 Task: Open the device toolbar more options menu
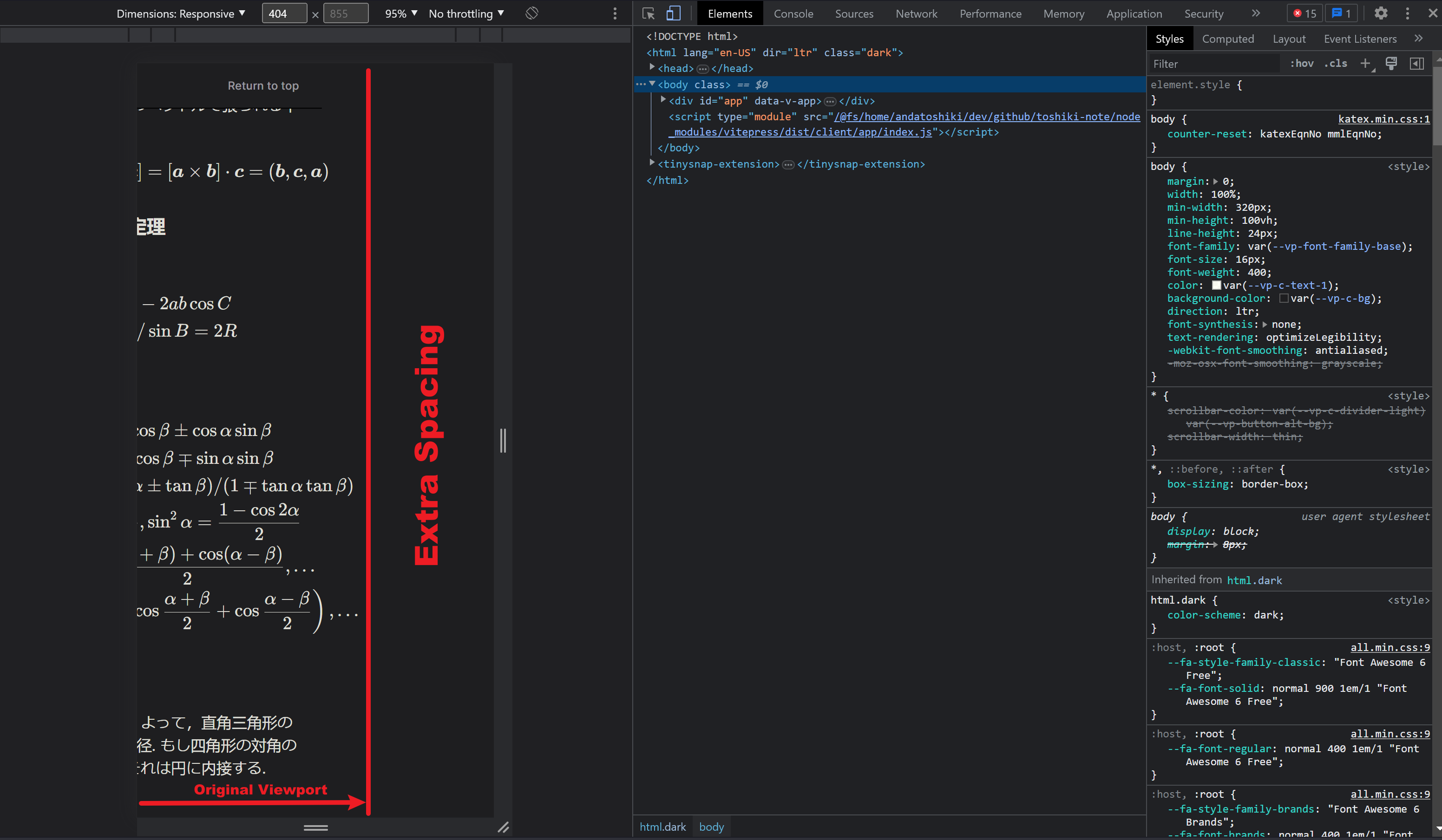point(615,13)
